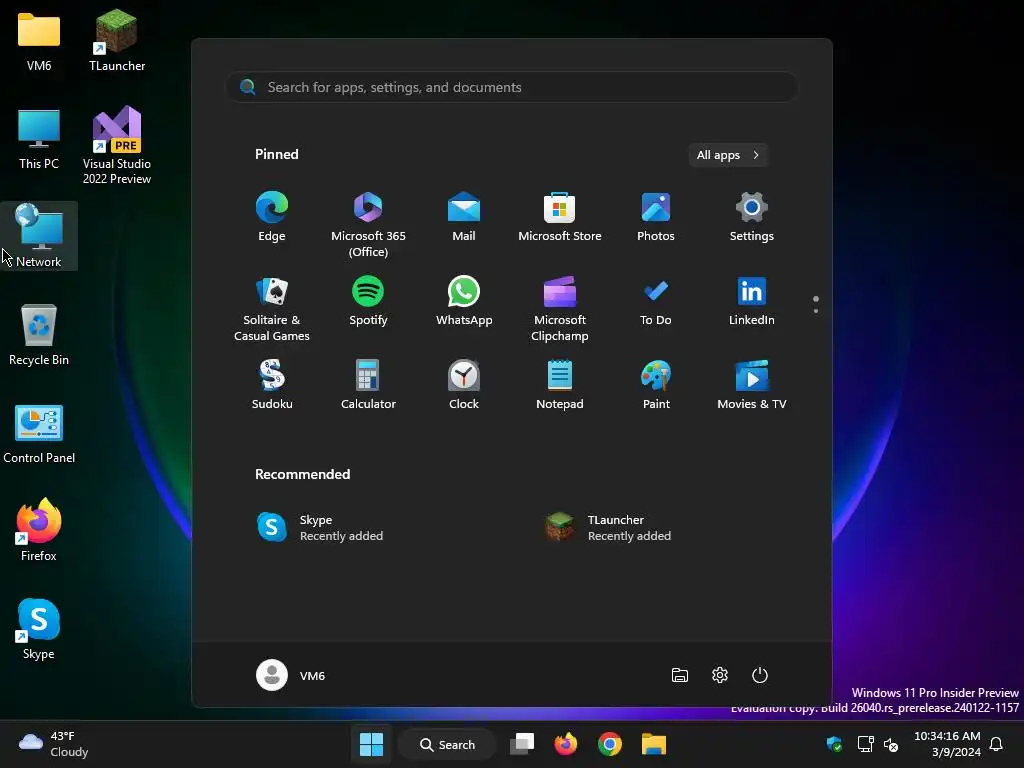1024x768 pixels.
Task: Focus the Start menu search field
Action: pyautogui.click(x=512, y=88)
